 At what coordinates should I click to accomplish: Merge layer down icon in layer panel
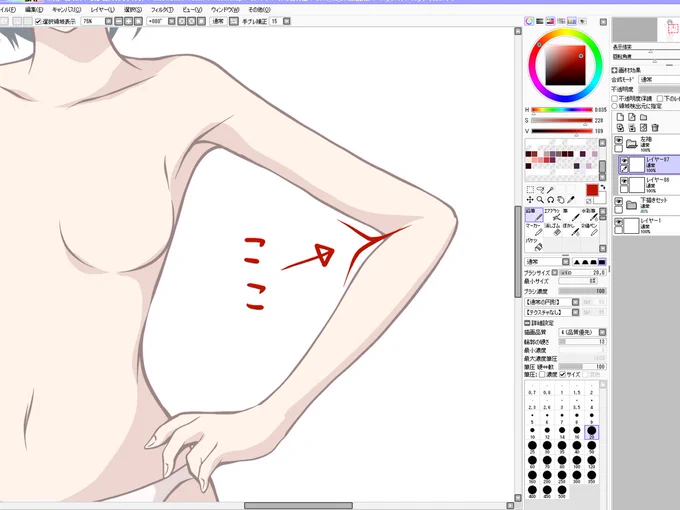[632, 128]
